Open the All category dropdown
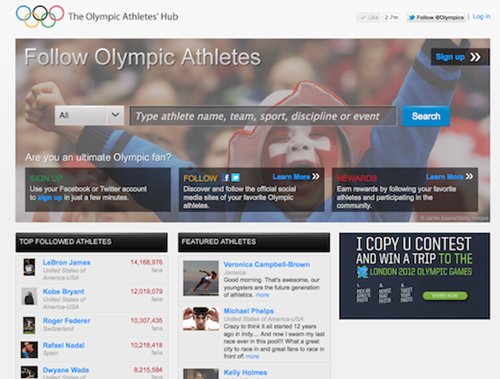Image resolution: width=500 pixels, height=379 pixels. [x=89, y=115]
